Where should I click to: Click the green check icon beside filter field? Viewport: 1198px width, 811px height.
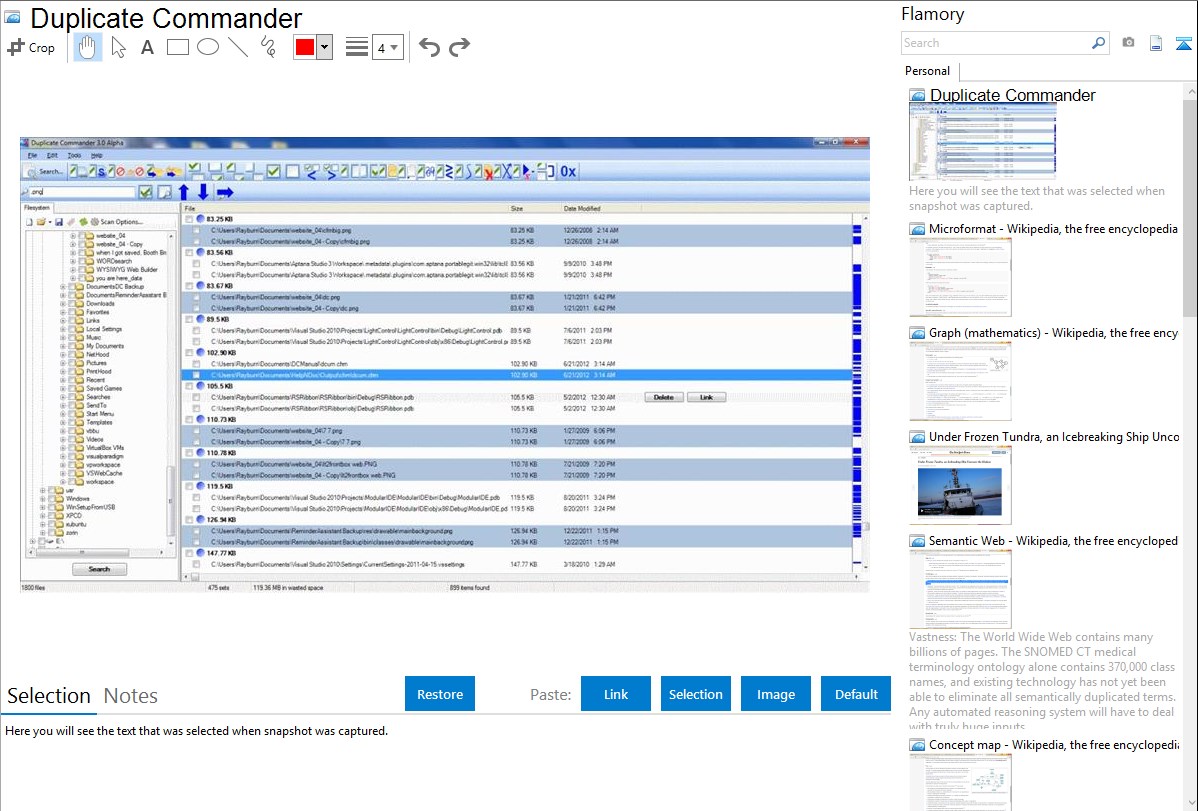[x=145, y=193]
